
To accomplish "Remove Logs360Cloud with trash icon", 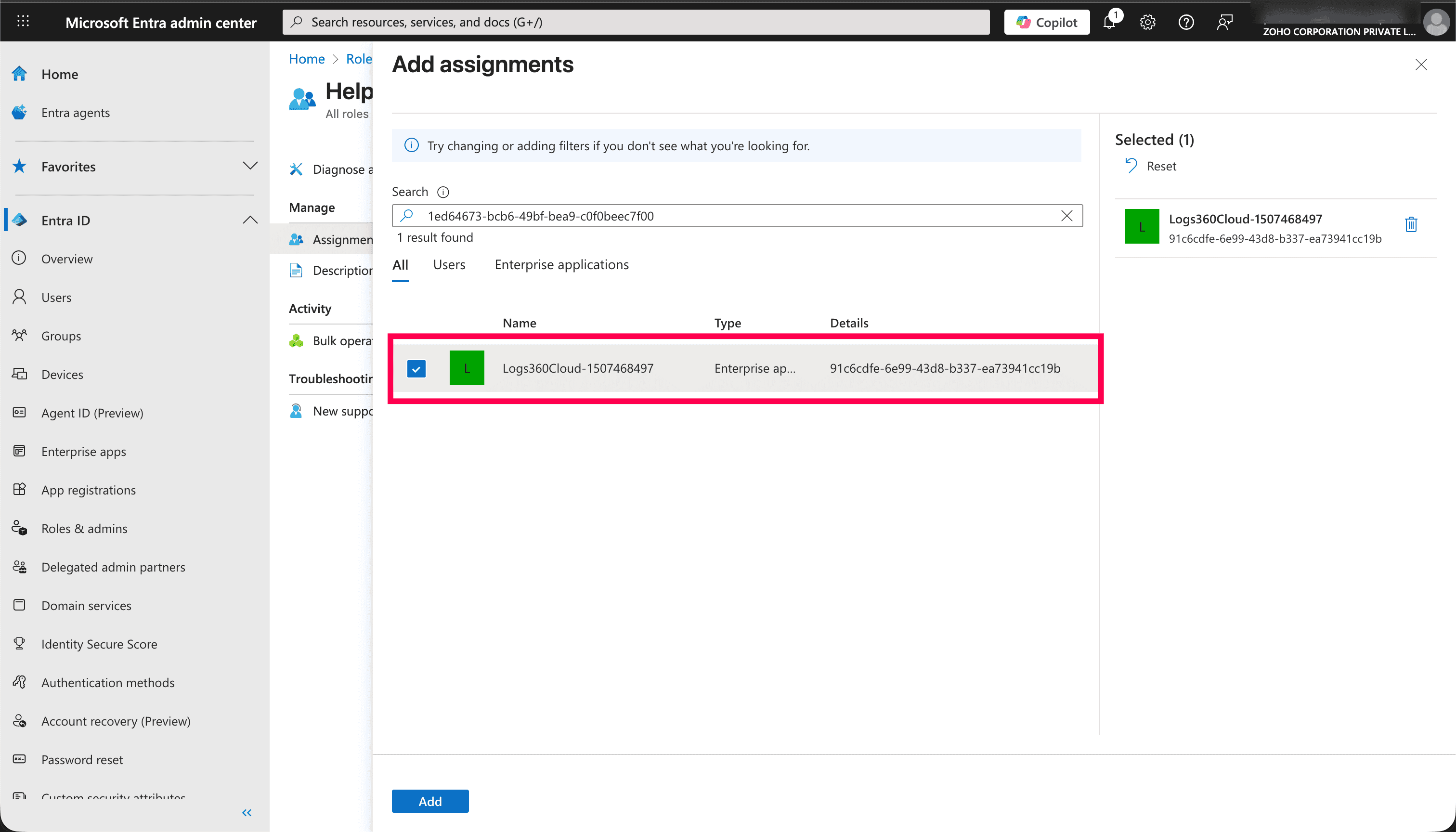I will click(1410, 224).
